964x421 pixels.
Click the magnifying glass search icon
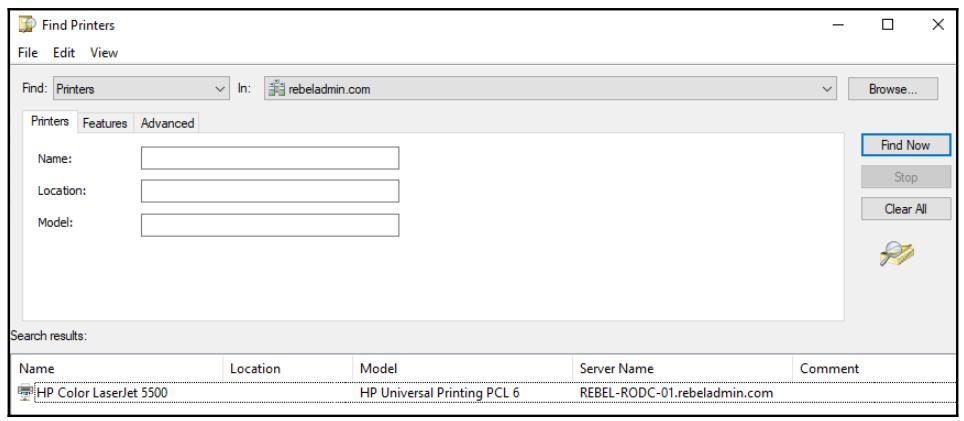(895, 253)
